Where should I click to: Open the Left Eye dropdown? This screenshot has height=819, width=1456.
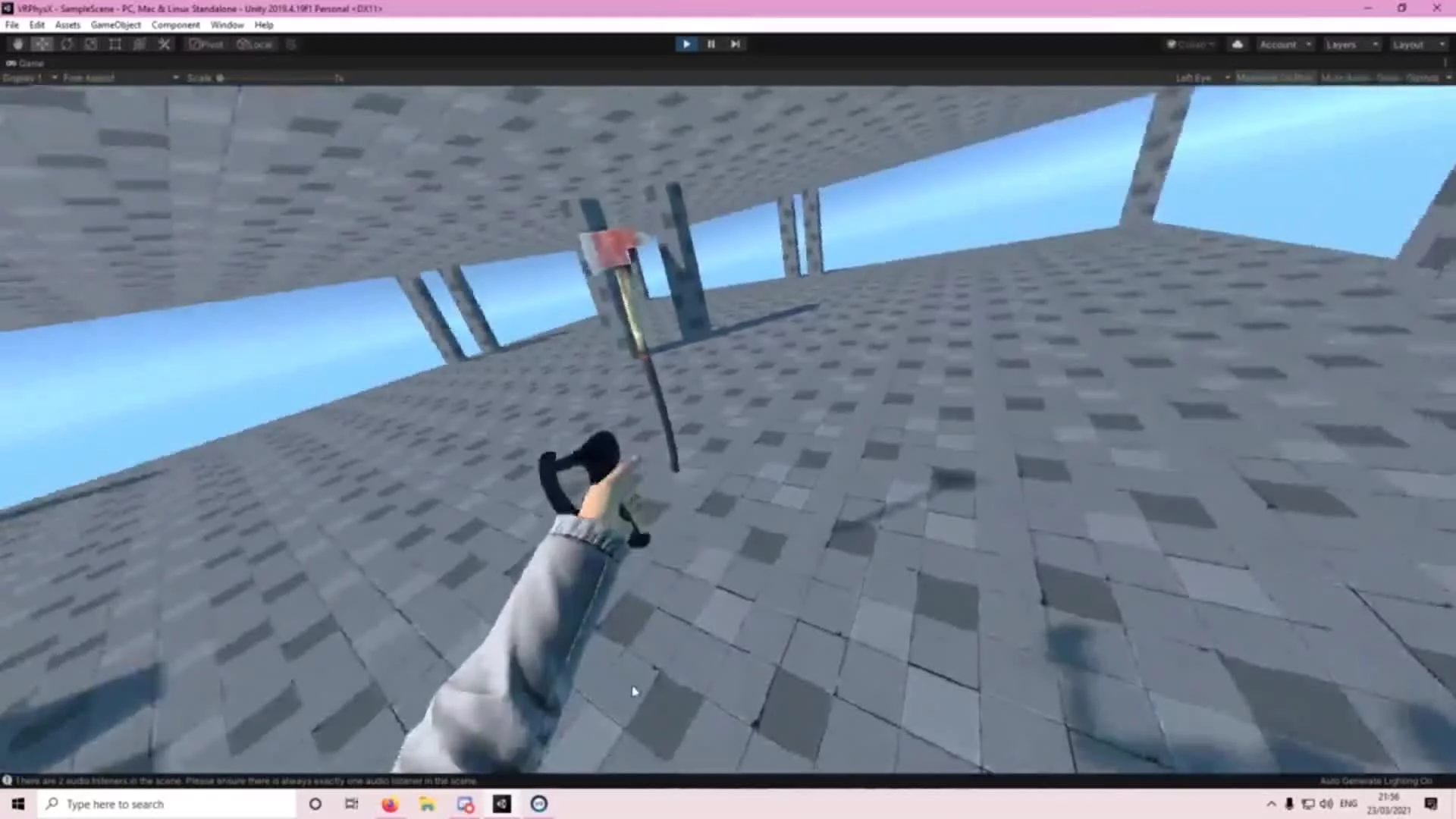pyautogui.click(x=1201, y=78)
